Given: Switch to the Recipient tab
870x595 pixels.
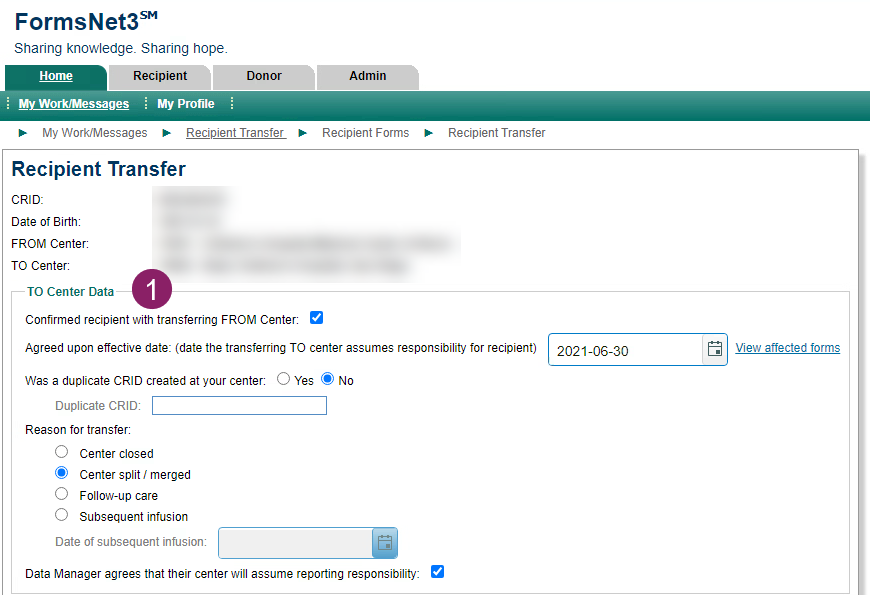Looking at the screenshot, I should coord(159,76).
